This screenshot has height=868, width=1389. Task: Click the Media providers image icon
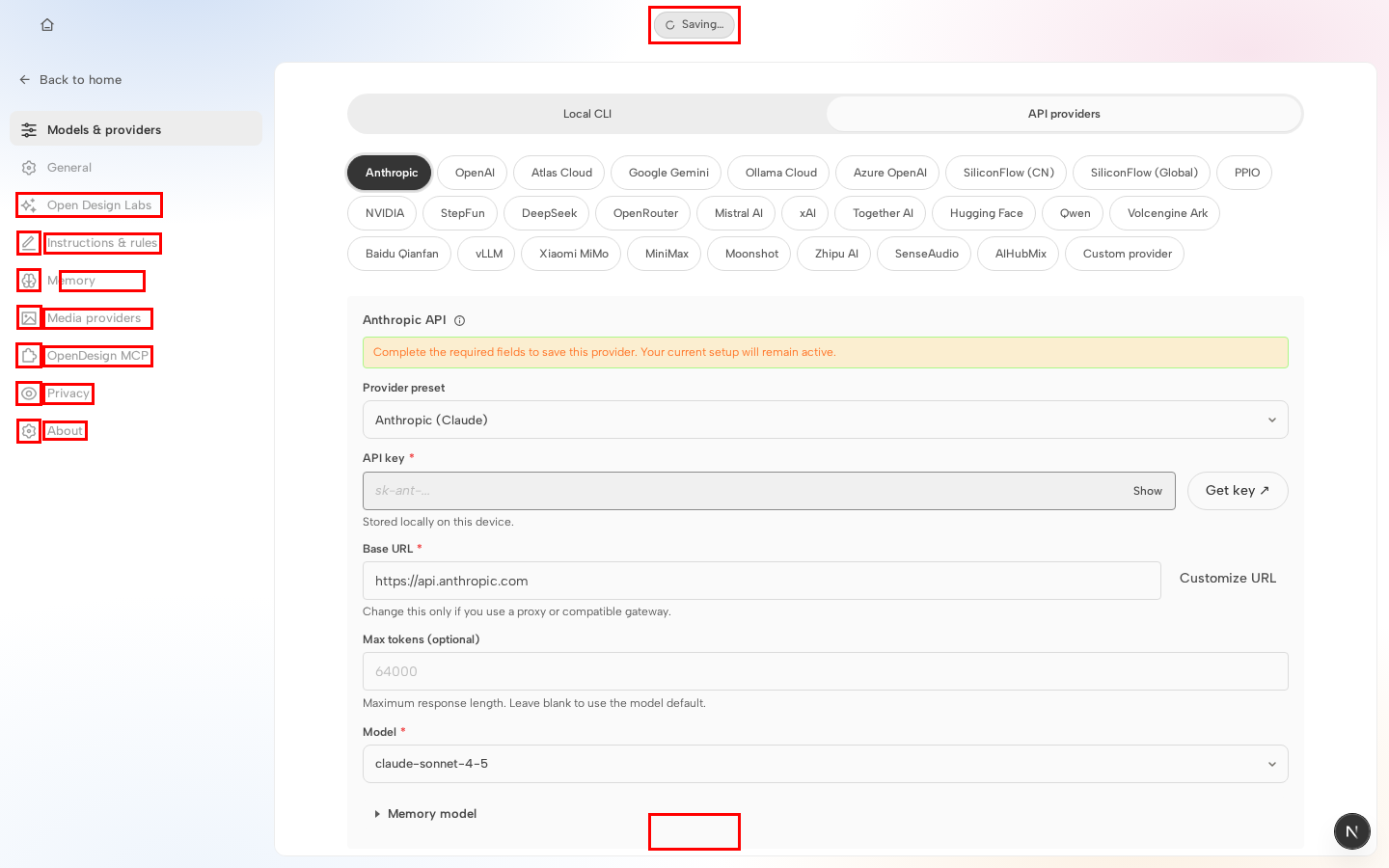[29, 318]
